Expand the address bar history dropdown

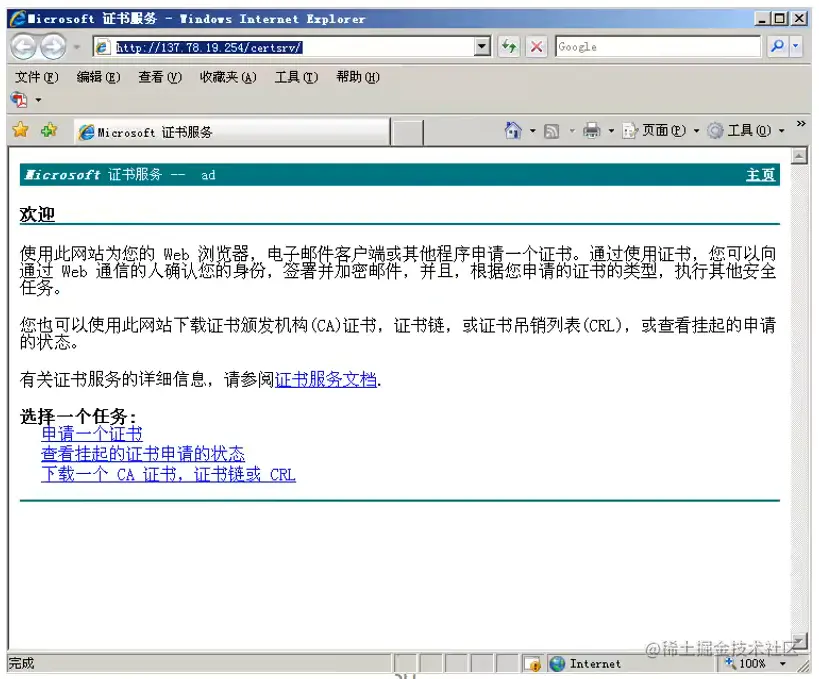coord(482,47)
